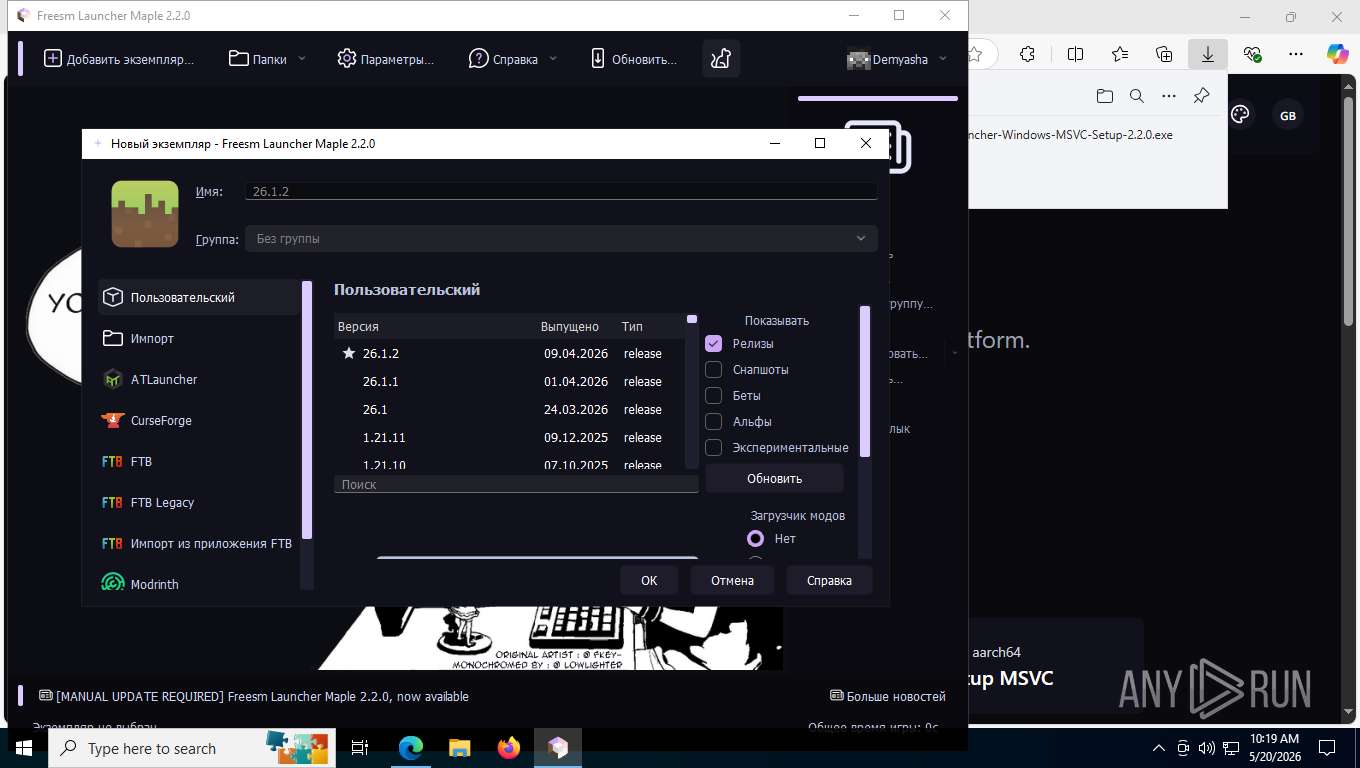Screen dimensions: 1360x768
Task: Click the Update (Обновить) toolbar item
Action: coord(633,59)
